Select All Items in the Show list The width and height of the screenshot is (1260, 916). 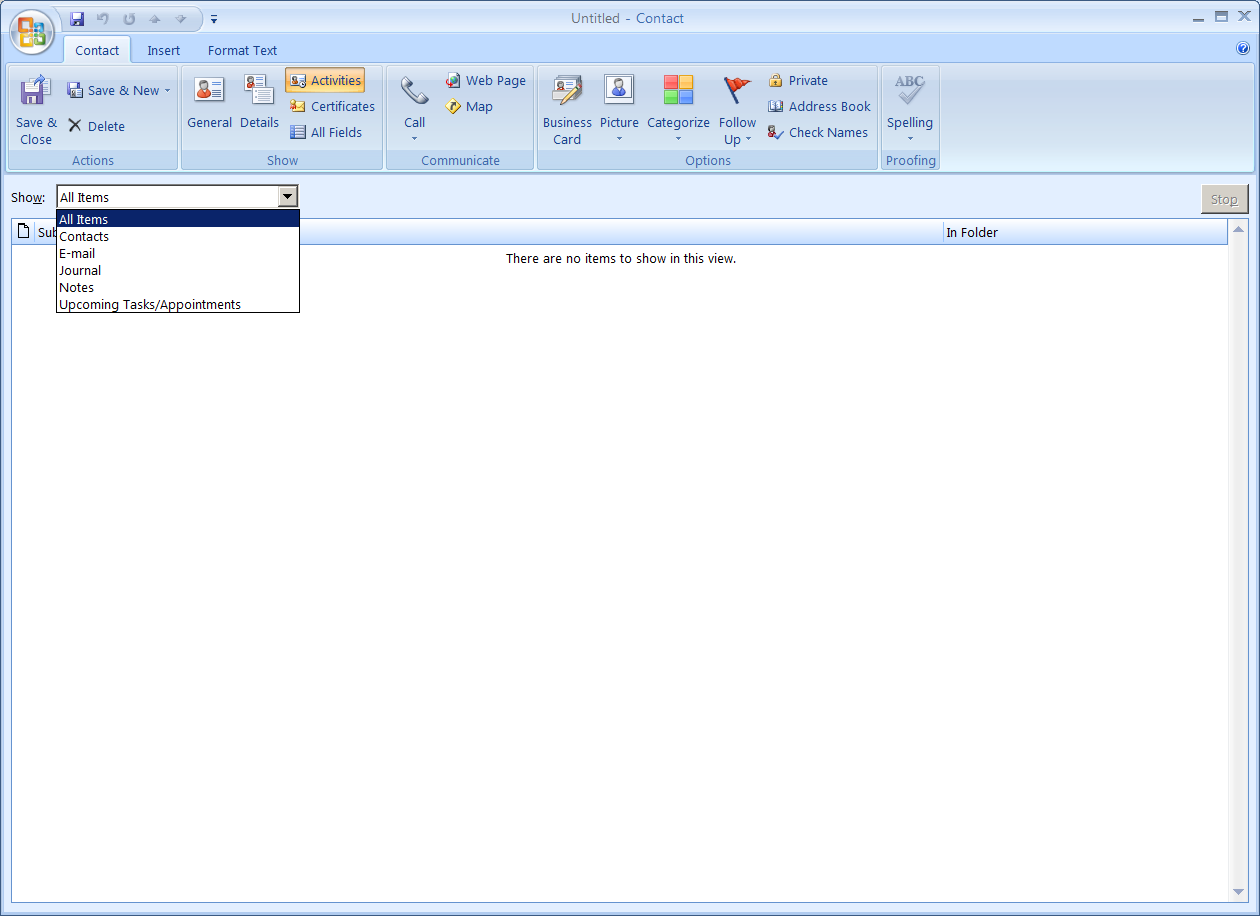[x=178, y=219]
